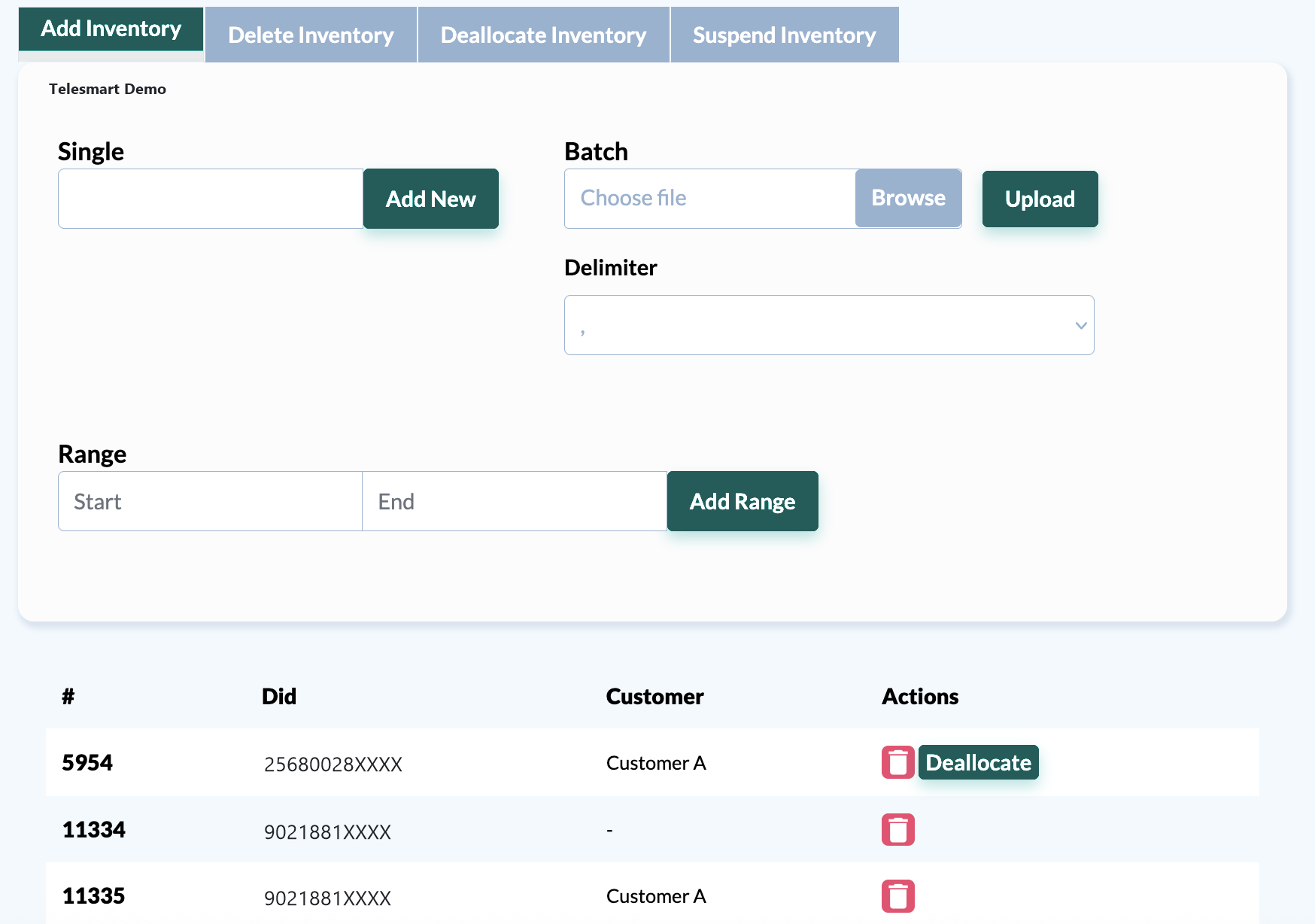
Task: Delete row 5954 with trash icon
Action: click(897, 762)
